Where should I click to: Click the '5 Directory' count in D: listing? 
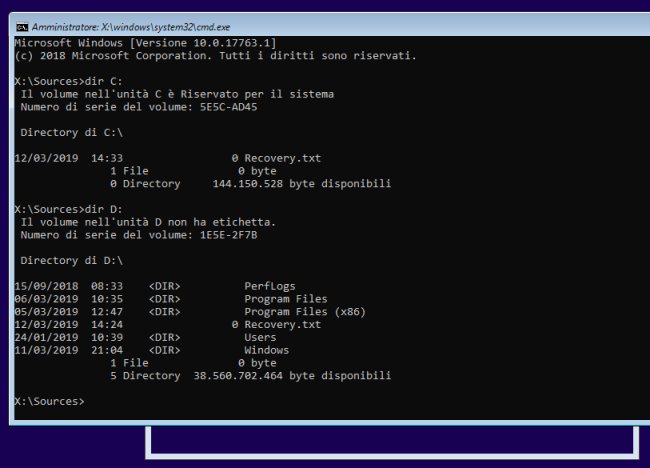tap(145, 376)
